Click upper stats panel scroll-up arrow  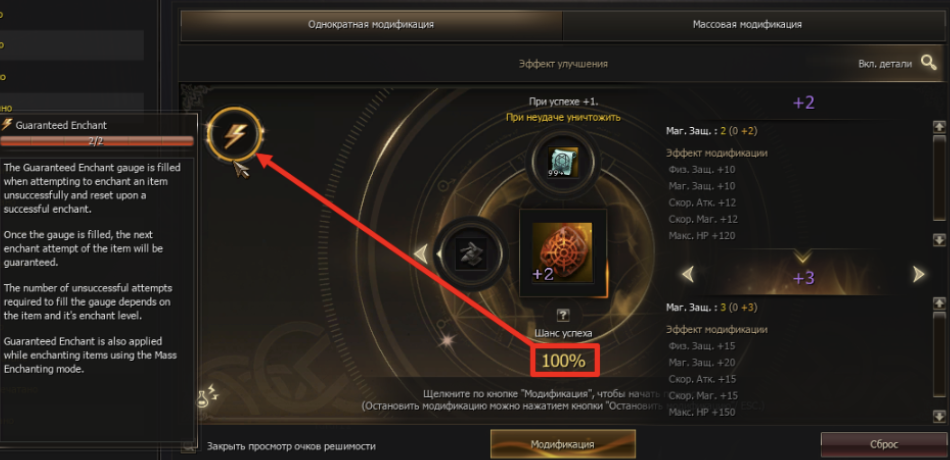(x=939, y=127)
